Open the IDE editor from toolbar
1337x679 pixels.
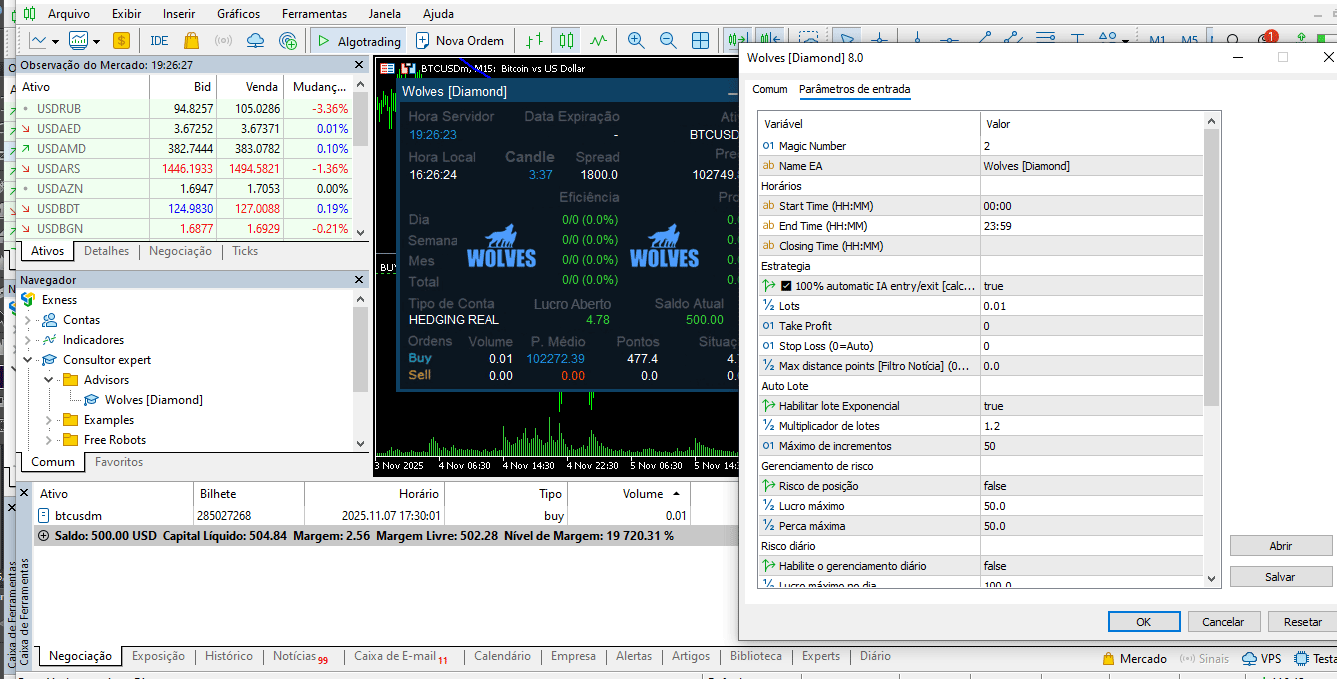click(x=159, y=41)
